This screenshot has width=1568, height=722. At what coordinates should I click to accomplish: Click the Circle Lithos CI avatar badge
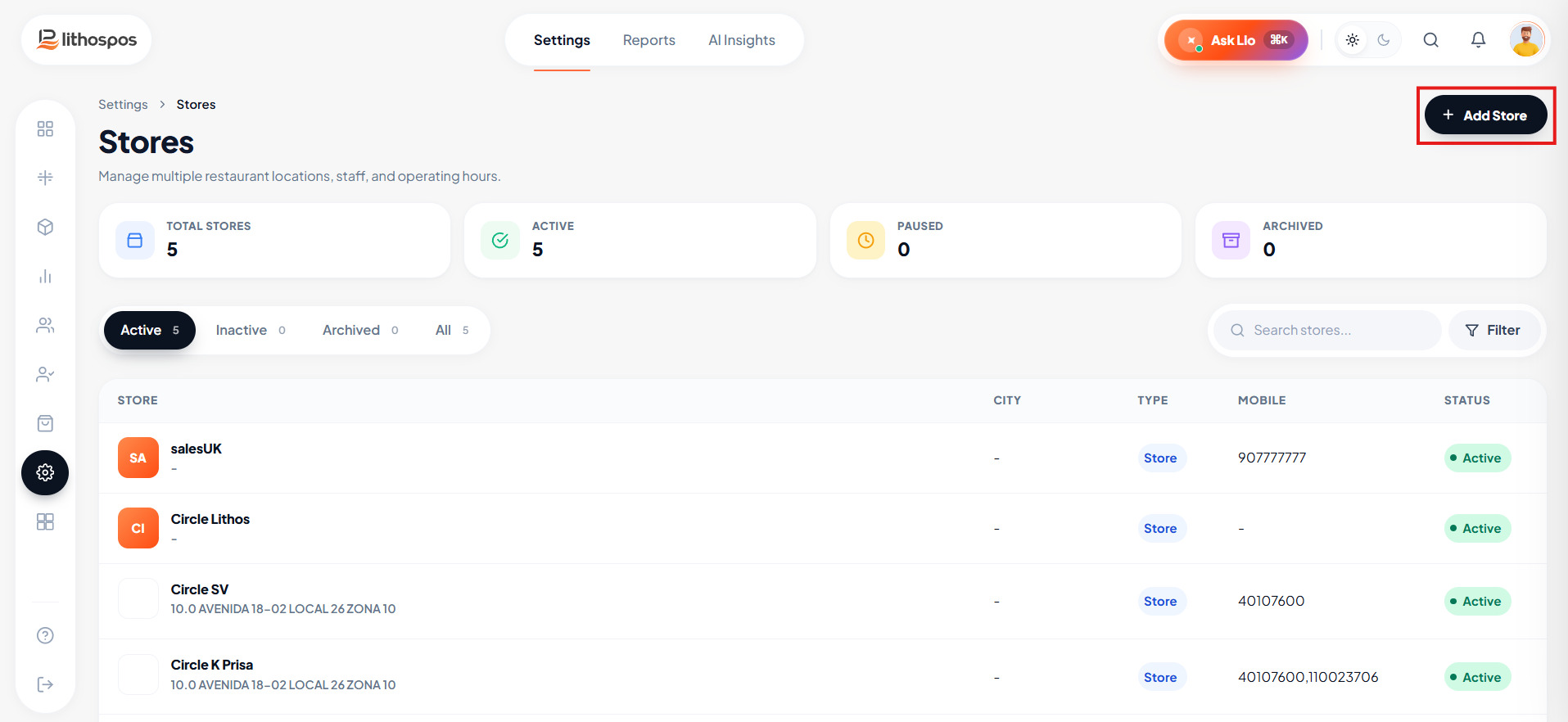[x=138, y=528]
